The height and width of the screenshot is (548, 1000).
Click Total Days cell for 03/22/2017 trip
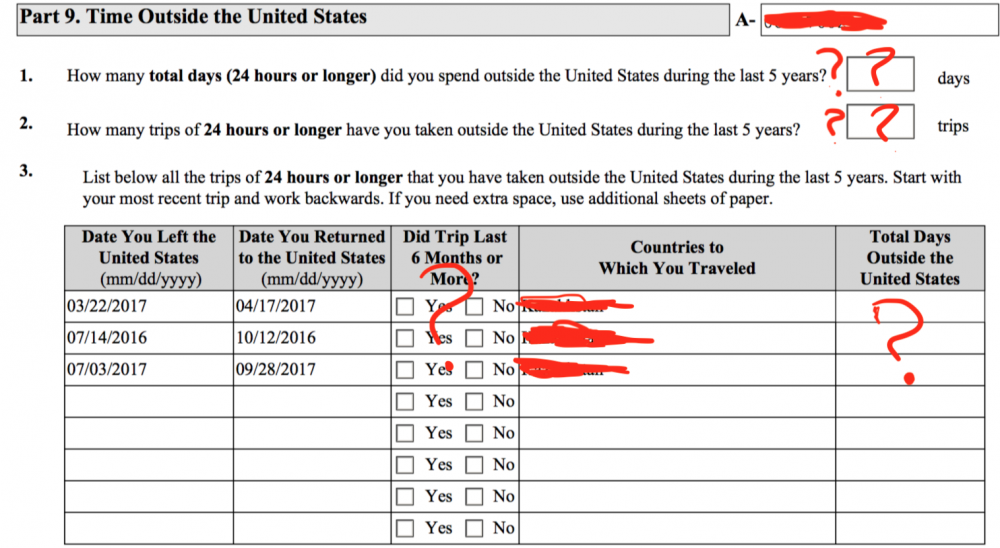[x=910, y=306]
